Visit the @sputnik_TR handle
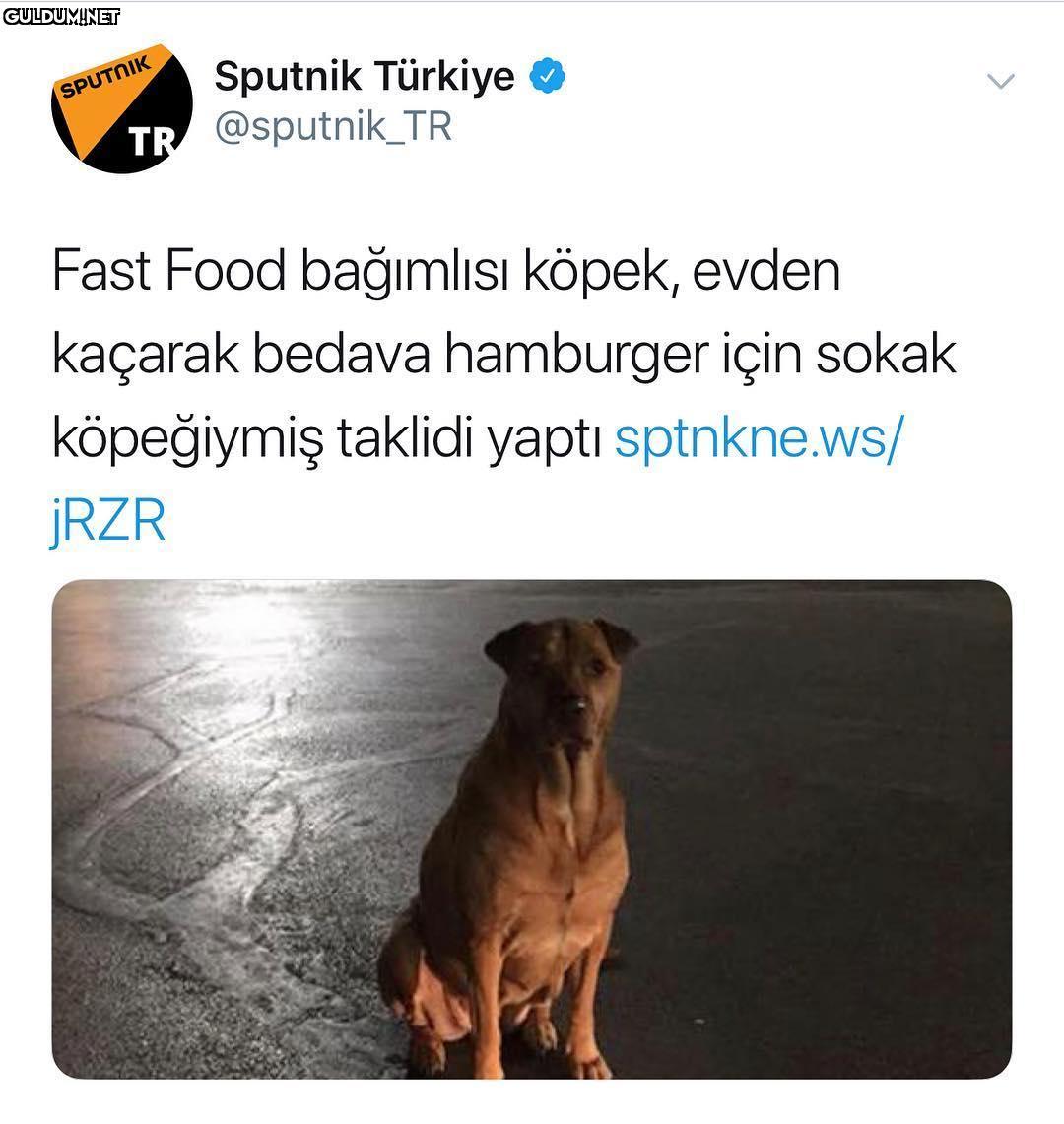The height and width of the screenshot is (1124, 1064). click(333, 127)
